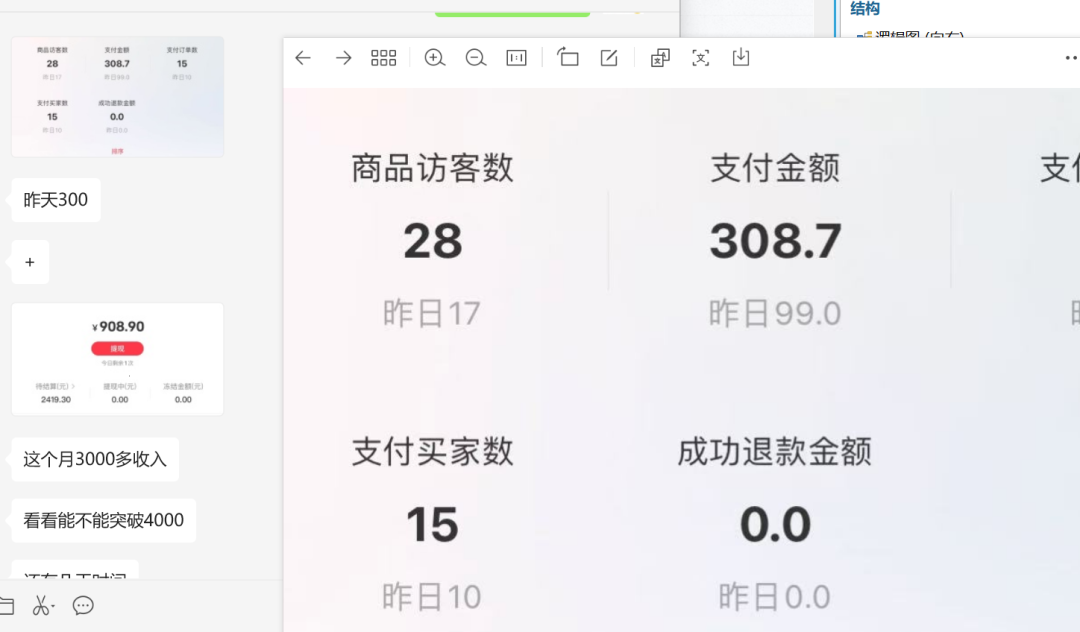Select the '+' chat message
Viewport: 1080px width, 632px height.
[30, 262]
